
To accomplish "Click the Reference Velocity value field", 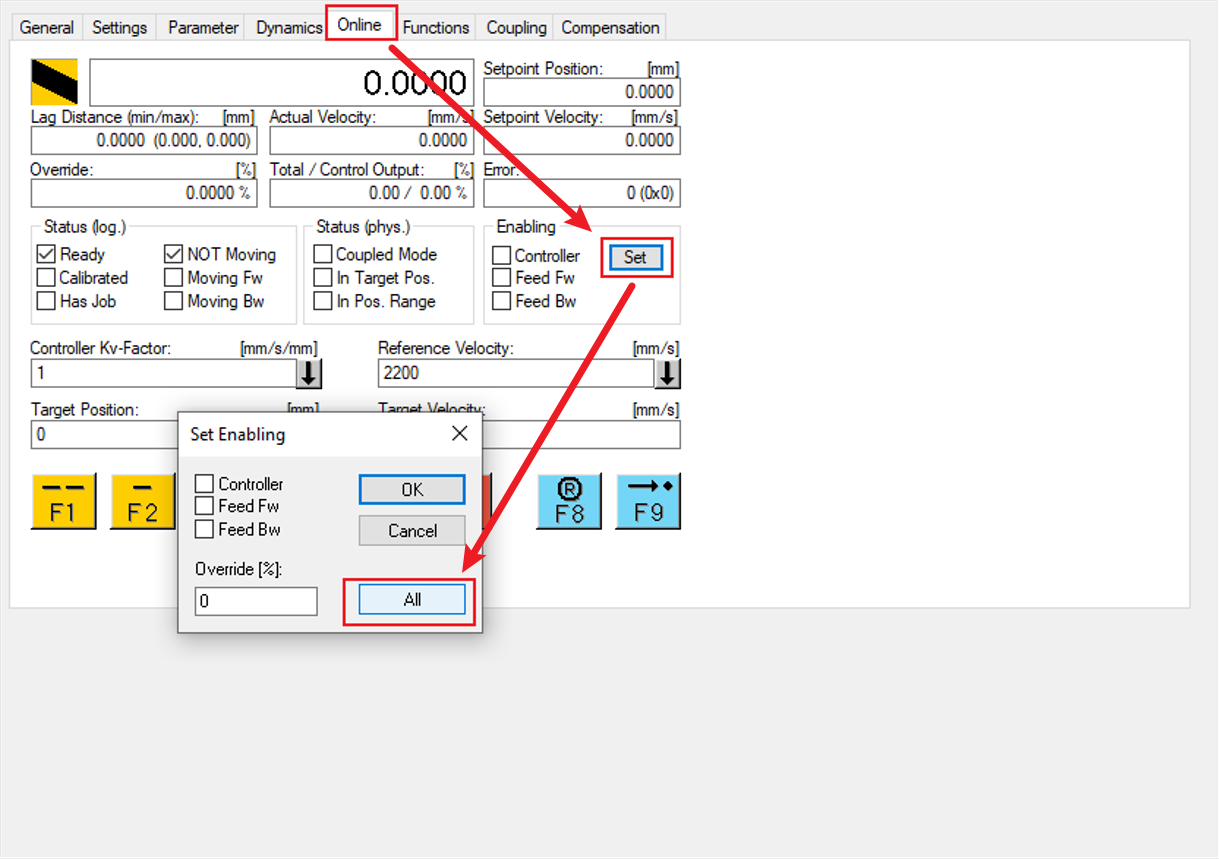I will click(515, 374).
